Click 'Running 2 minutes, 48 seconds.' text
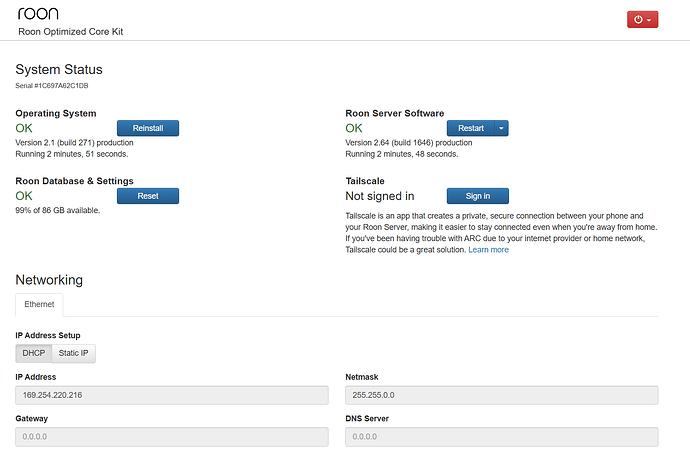Image resolution: width=690 pixels, height=470 pixels. (402, 154)
